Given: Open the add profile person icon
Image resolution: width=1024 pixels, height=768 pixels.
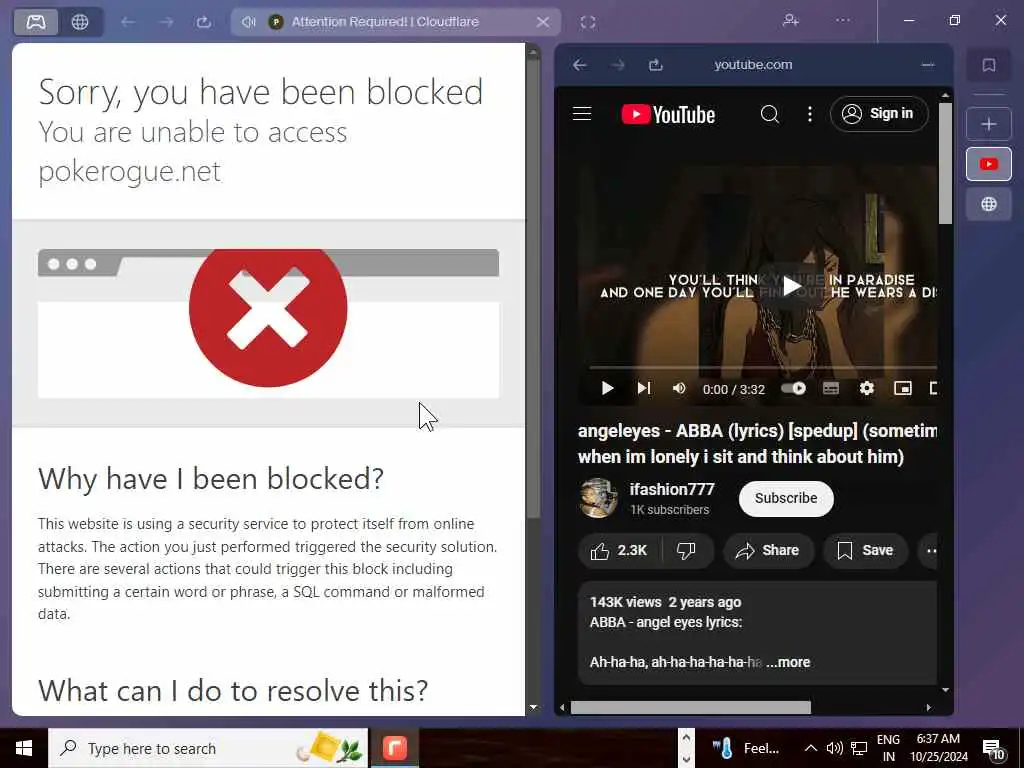Looking at the screenshot, I should [791, 21].
